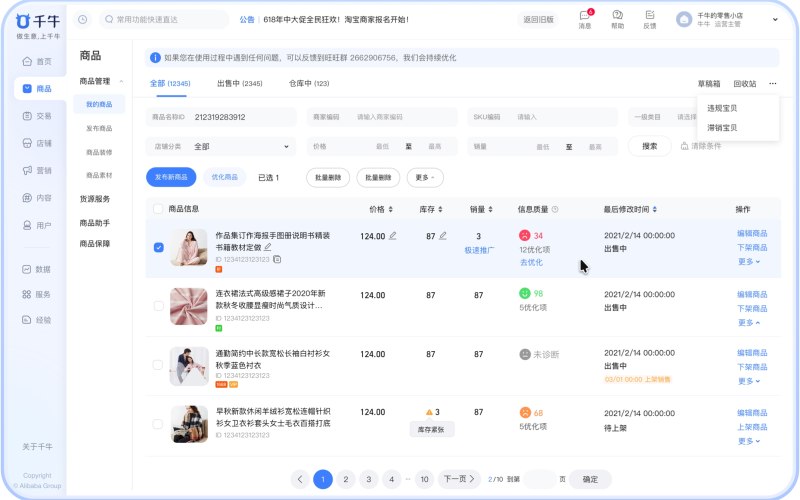The height and width of the screenshot is (500, 800).
Task: Click red sad face quality icon 34
Action: coord(524,235)
